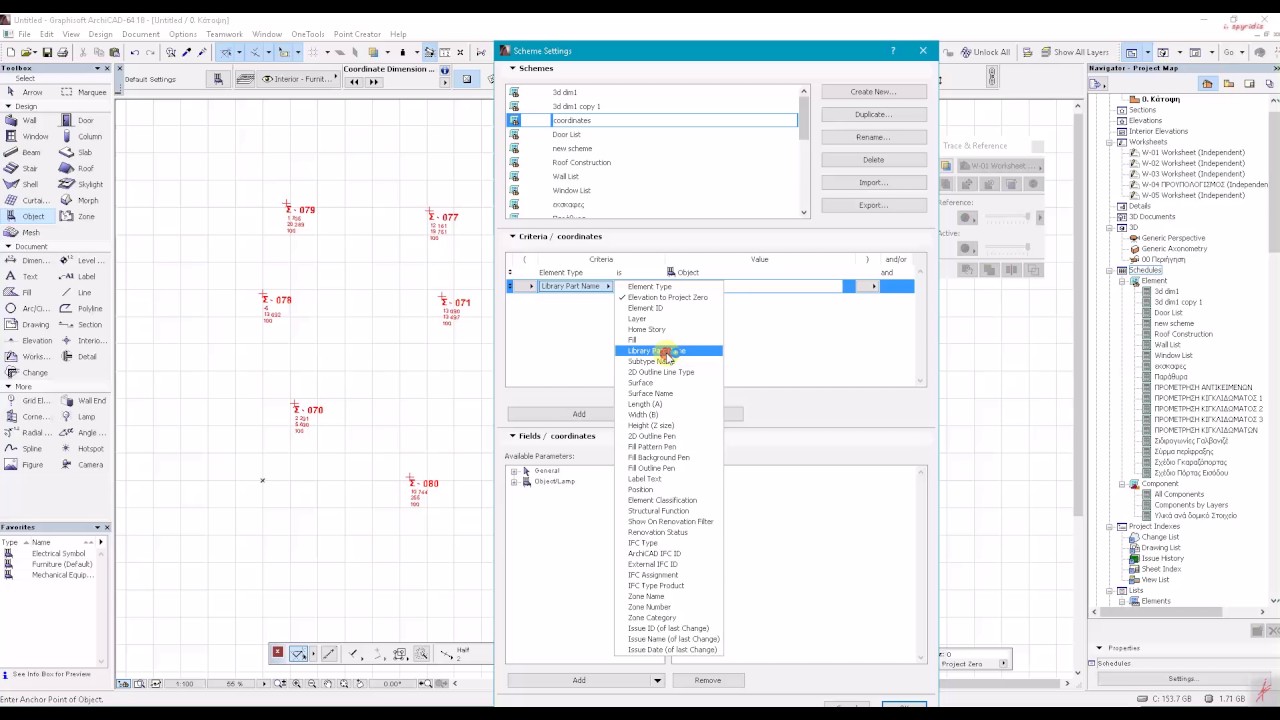Choose Element ID from criteria list
Viewport: 1280px width, 720px height.
[x=668, y=308]
